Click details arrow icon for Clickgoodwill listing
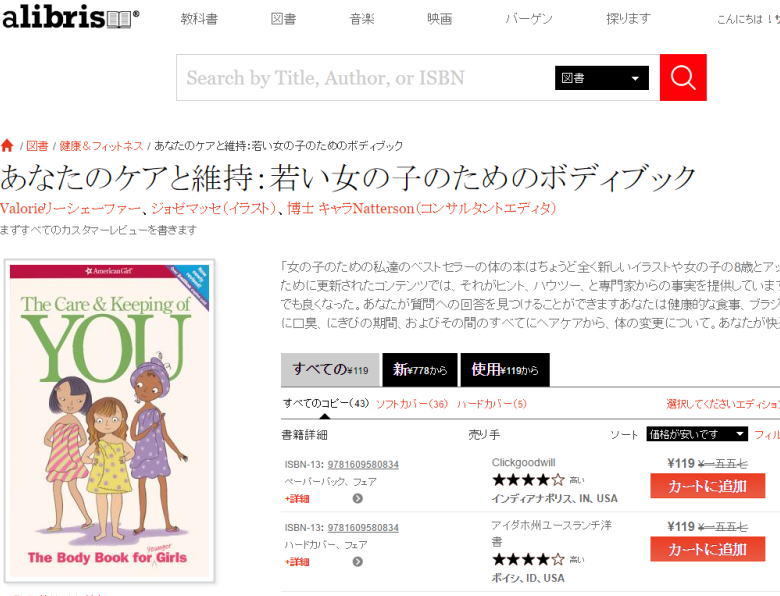 point(357,498)
